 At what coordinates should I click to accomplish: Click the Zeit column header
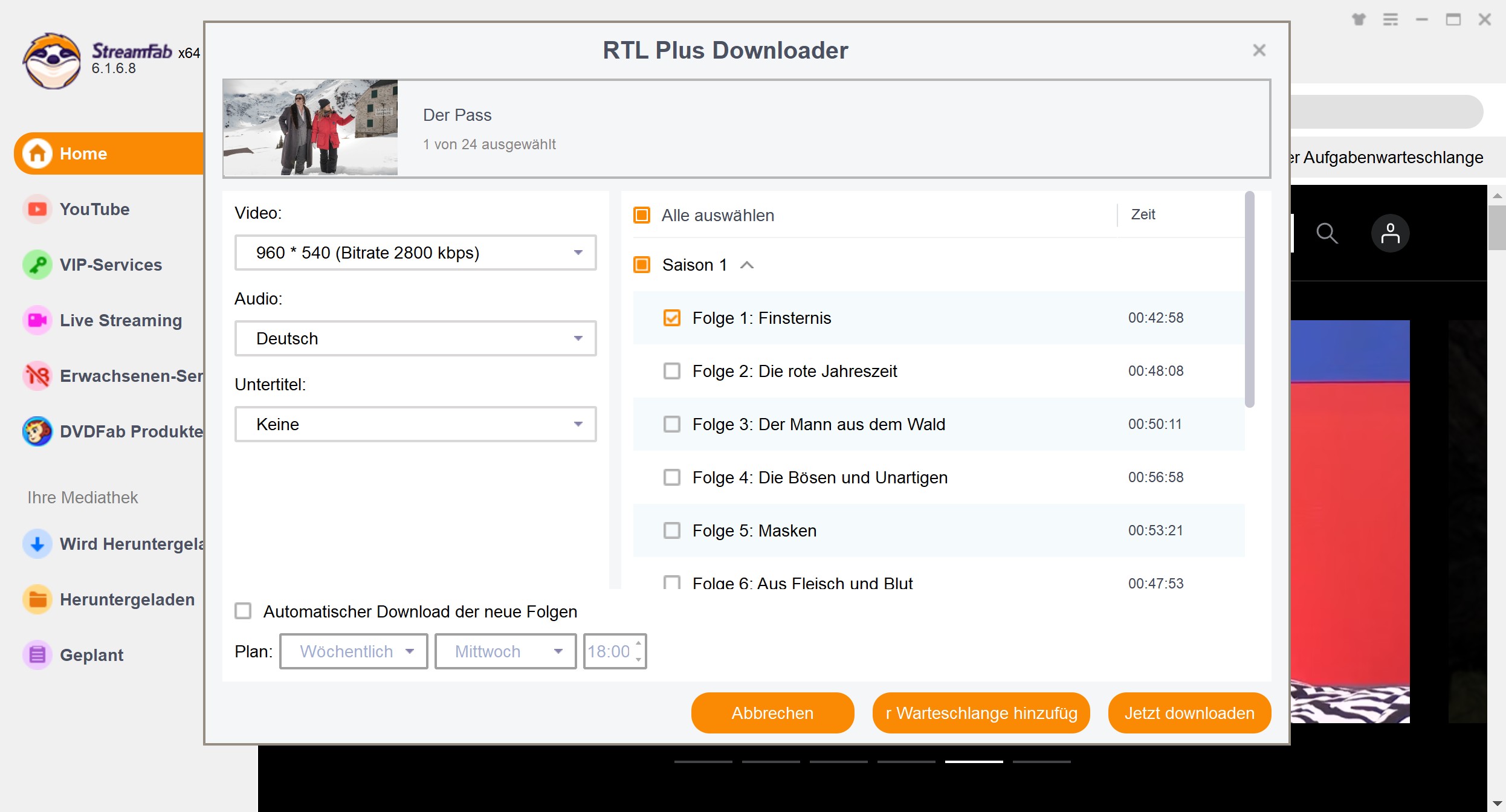coord(1143,214)
